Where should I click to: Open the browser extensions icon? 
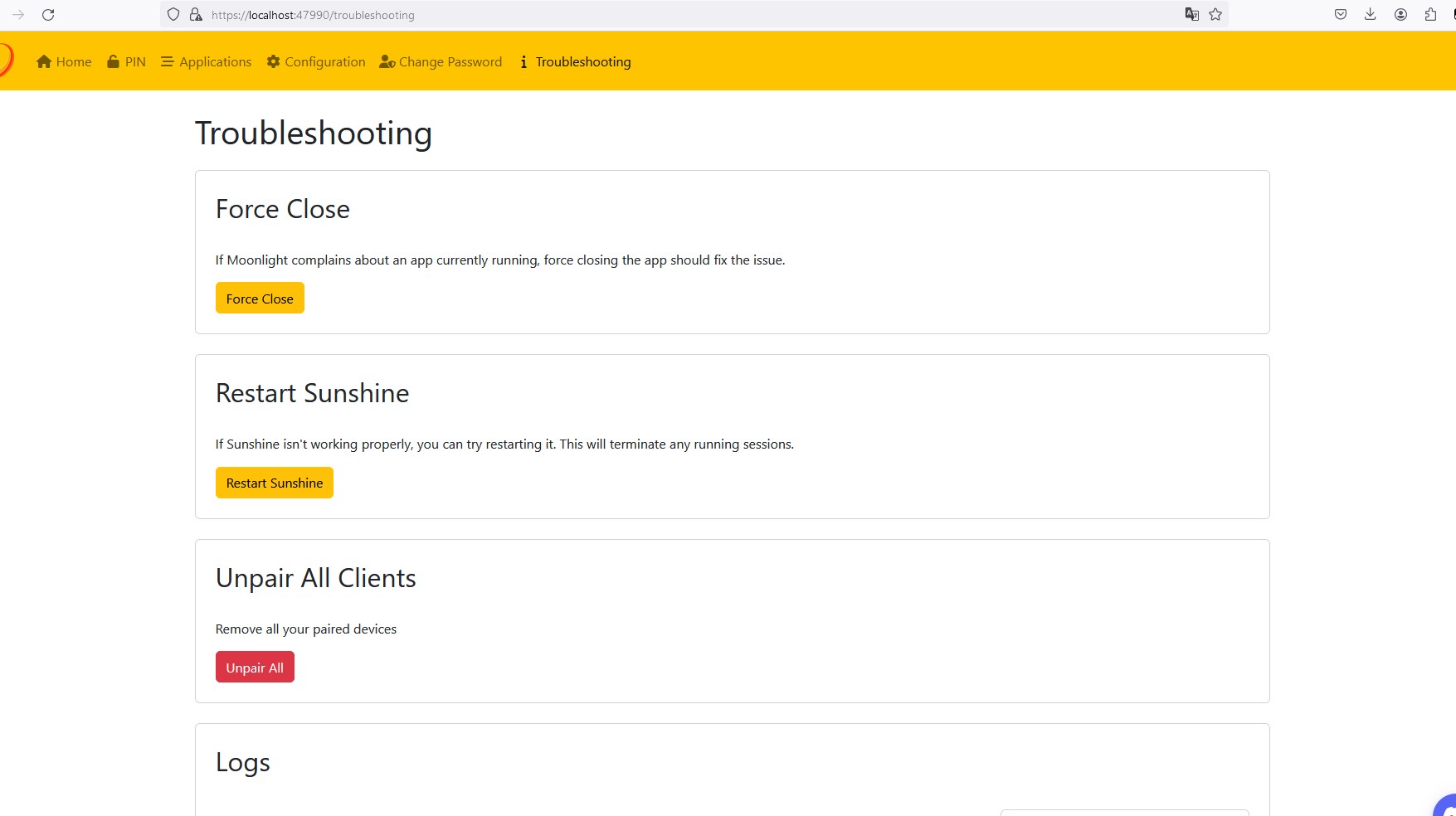coord(1430,15)
